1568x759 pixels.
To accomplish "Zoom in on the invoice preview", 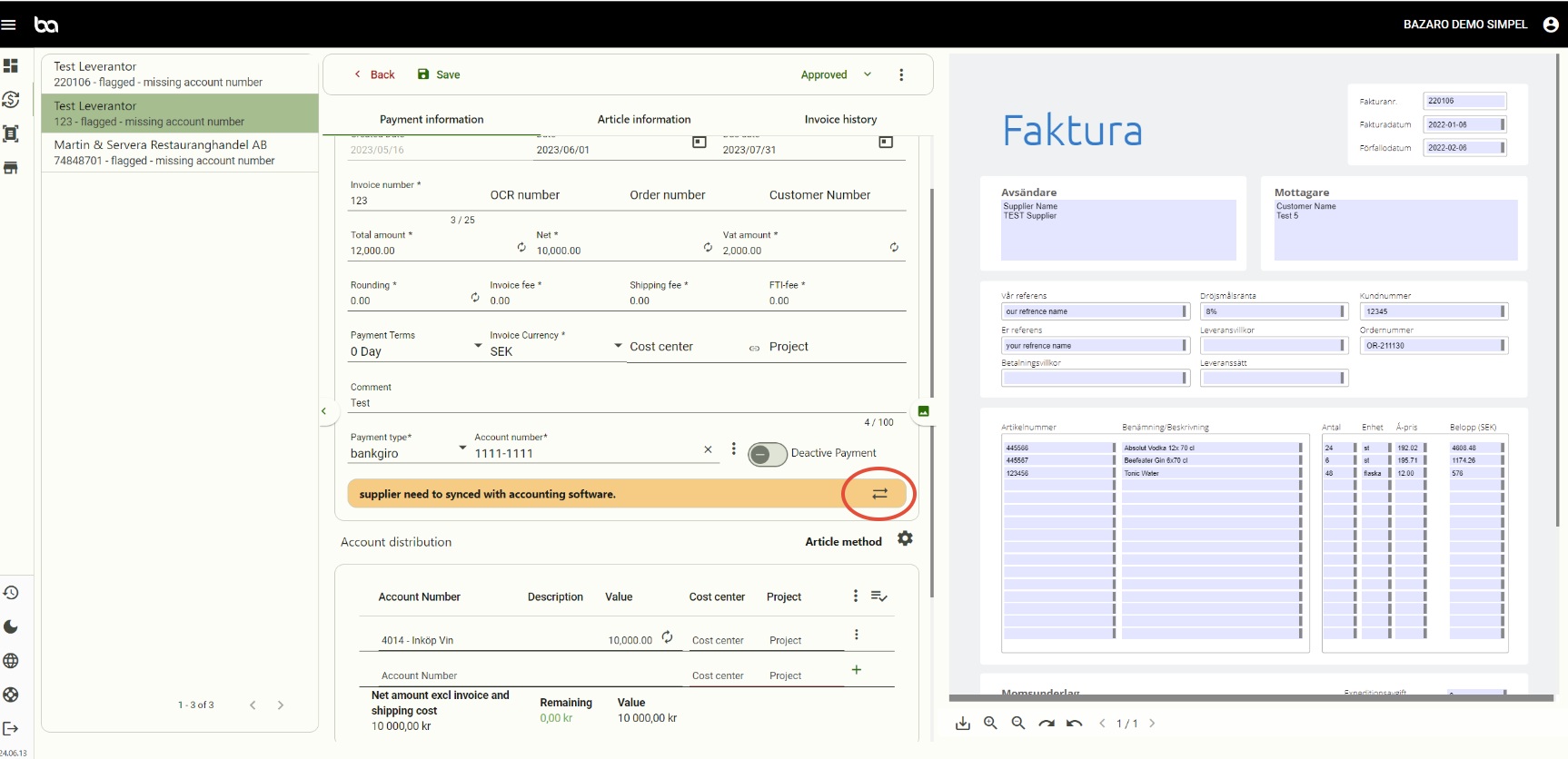I will tap(990, 724).
